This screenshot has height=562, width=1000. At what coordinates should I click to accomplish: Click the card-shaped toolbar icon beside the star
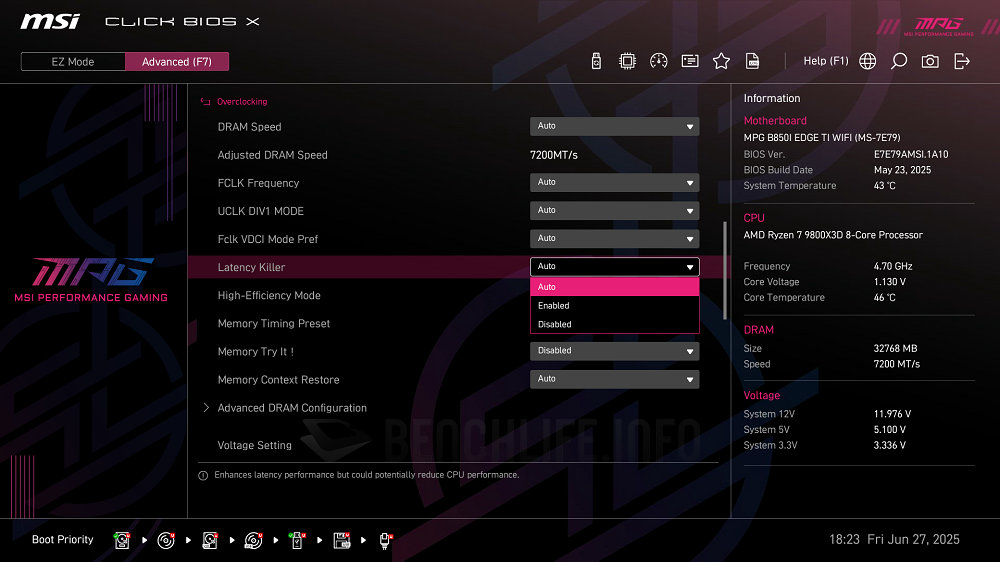[x=690, y=61]
